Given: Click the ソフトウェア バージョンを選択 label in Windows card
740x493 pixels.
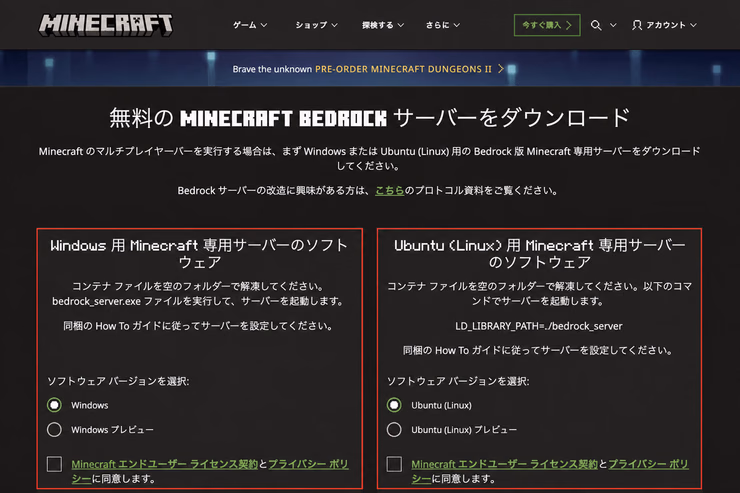Looking at the screenshot, I should click(x=118, y=381).
